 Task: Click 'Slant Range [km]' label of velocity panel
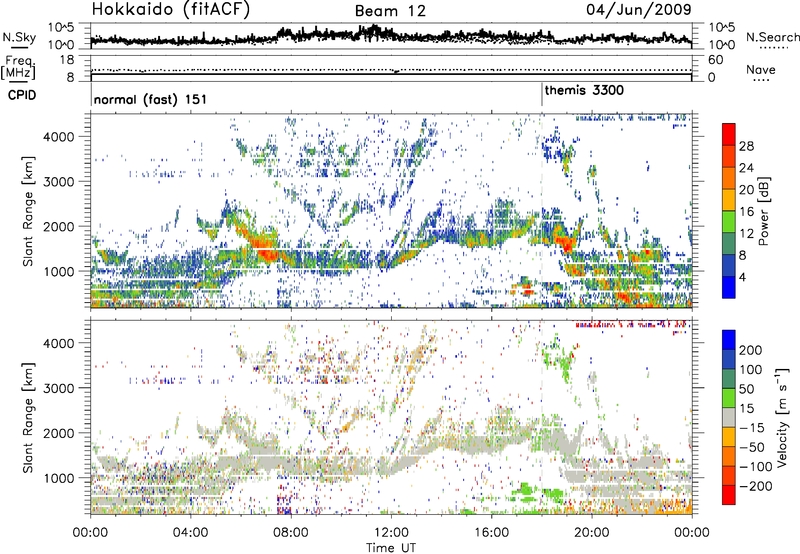(x=28, y=417)
